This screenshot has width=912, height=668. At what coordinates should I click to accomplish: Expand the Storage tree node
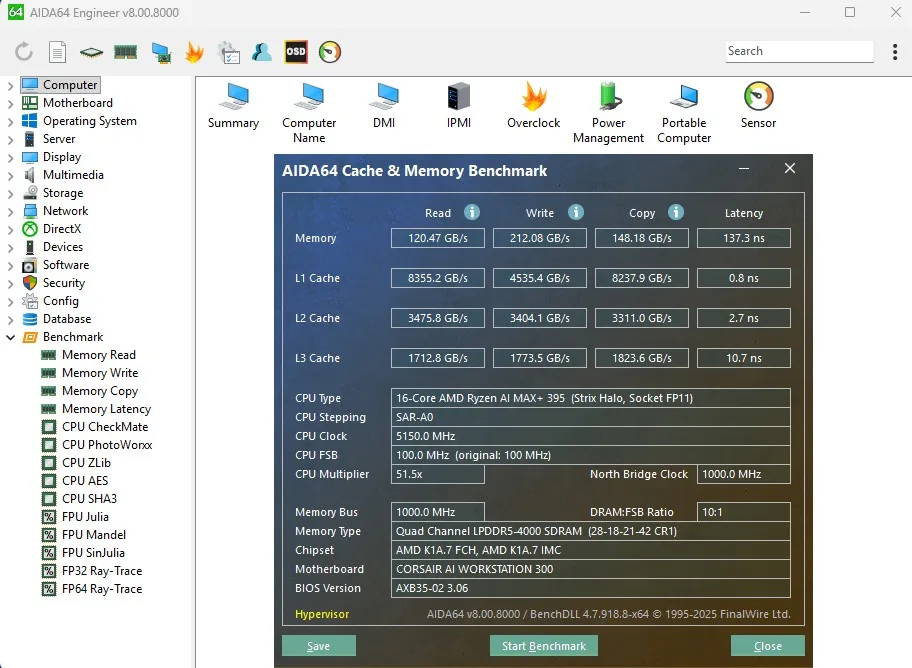(x=10, y=193)
